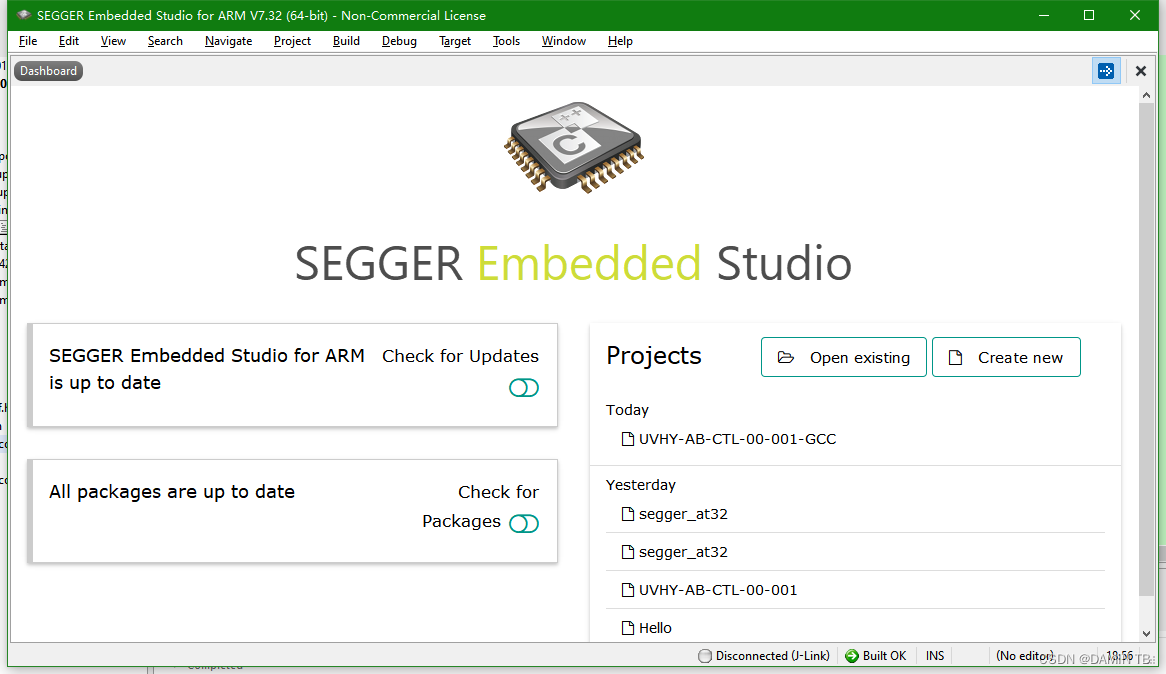Toggle Check for Updates switch
Image resolution: width=1166 pixels, height=674 pixels.
(x=524, y=388)
